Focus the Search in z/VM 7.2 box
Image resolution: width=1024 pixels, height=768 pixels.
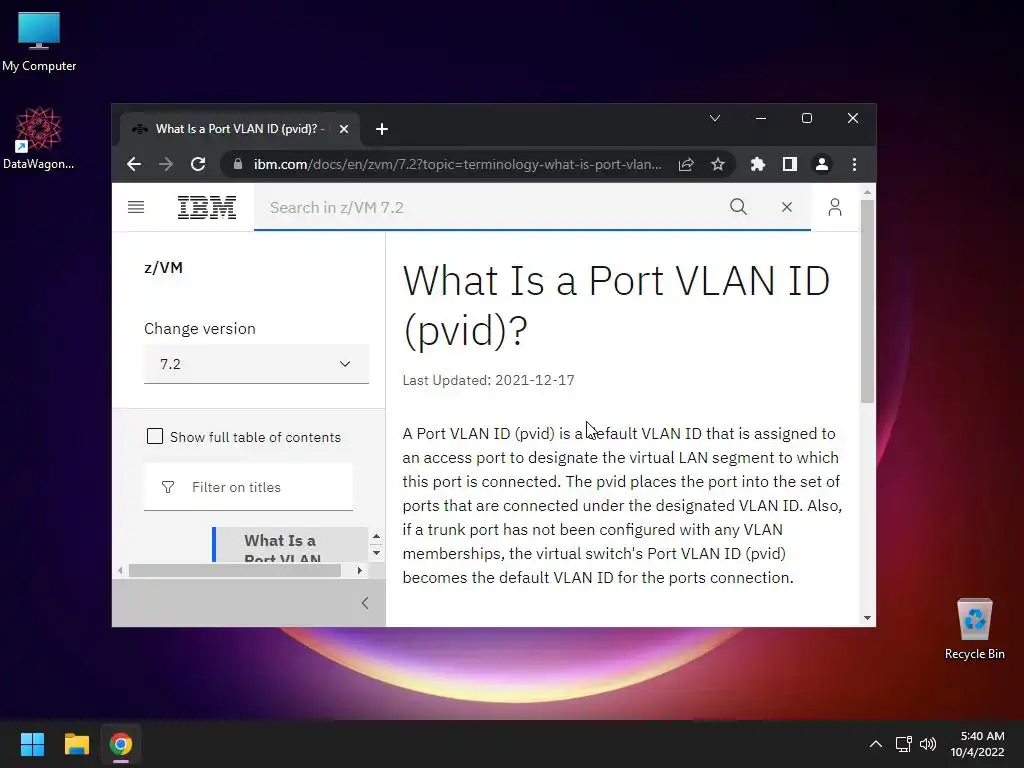coord(490,208)
